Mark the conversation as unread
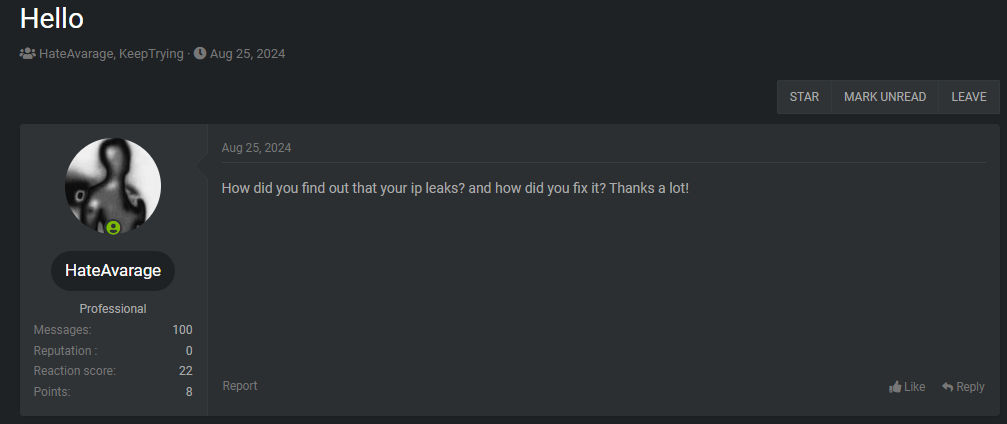Image resolution: width=1007 pixels, height=424 pixels. pos(884,97)
